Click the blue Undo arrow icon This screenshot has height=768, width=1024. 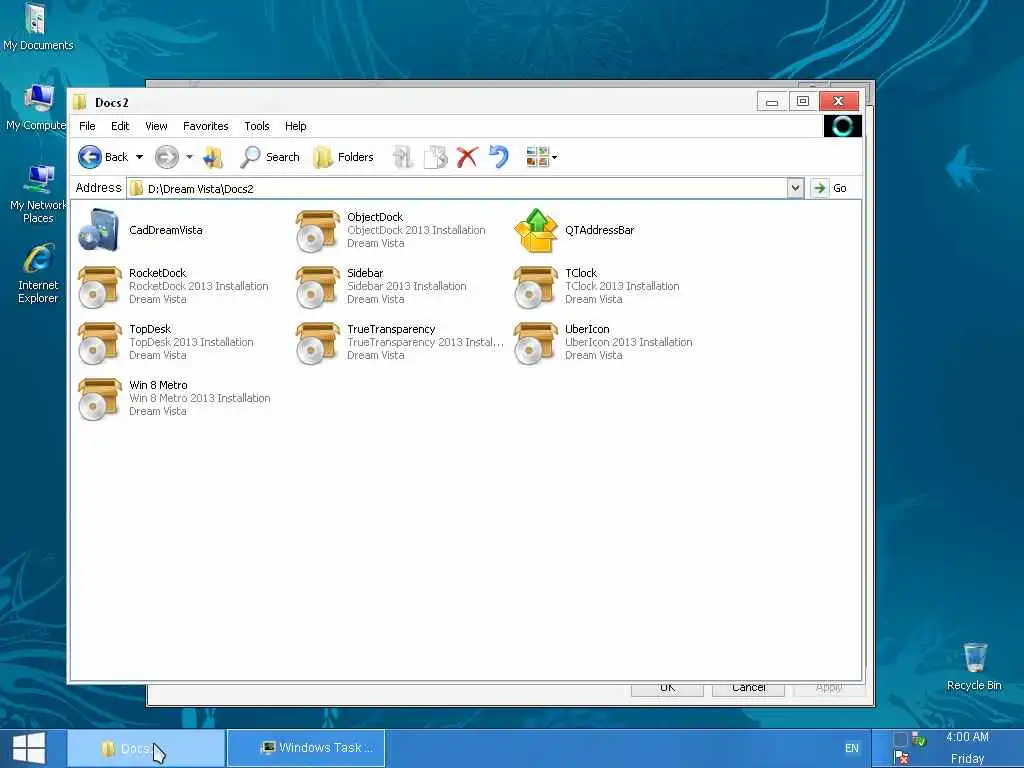[x=499, y=157]
